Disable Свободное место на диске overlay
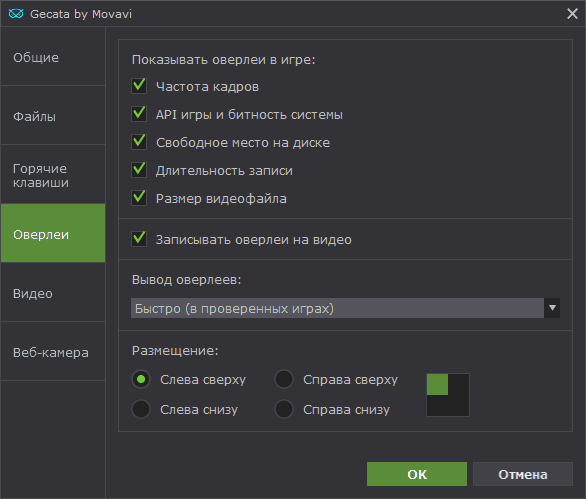This screenshot has width=586, height=499. tap(139, 142)
